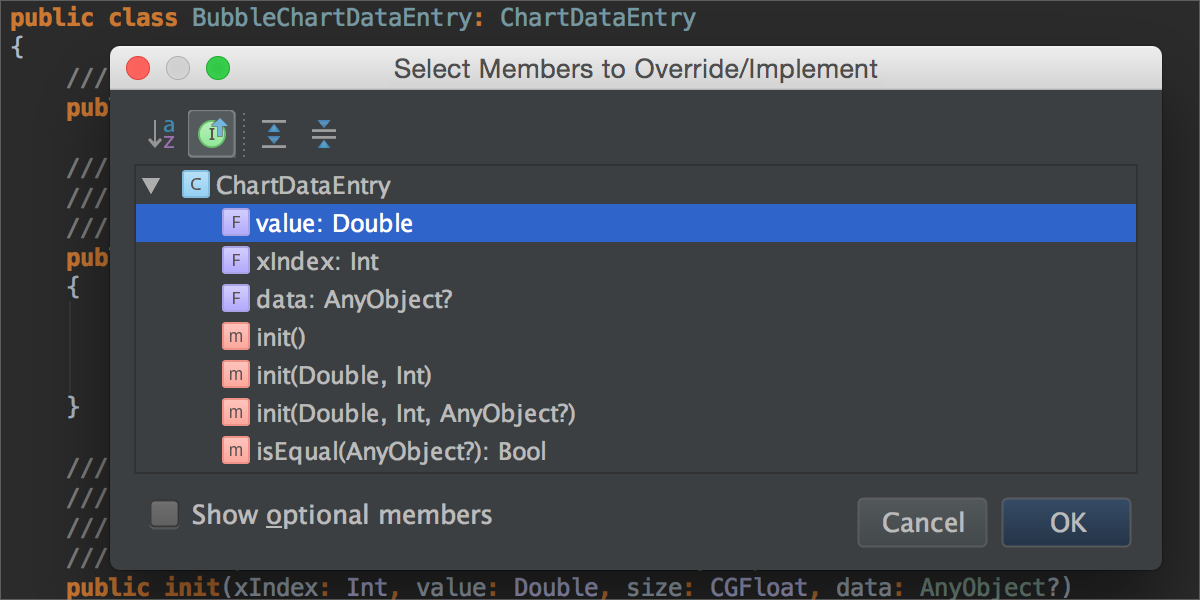Select isEqual(AnyObject?): Bool method
The image size is (1200, 600).
401,452
